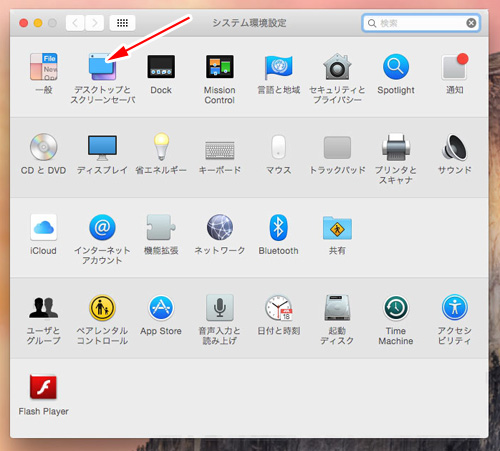Close the システム環境設定 window

pyautogui.click(x=24, y=23)
